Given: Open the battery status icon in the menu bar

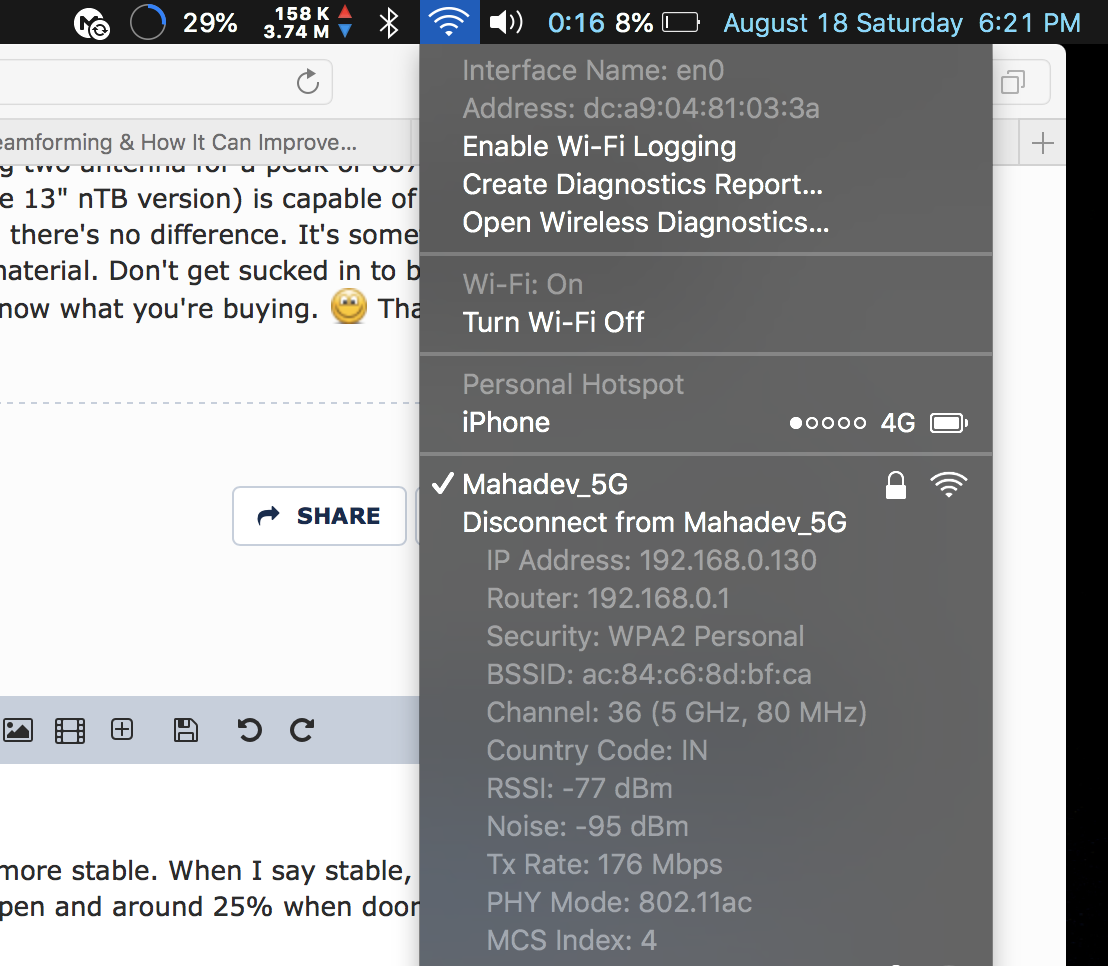Looking at the screenshot, I should pos(680,23).
